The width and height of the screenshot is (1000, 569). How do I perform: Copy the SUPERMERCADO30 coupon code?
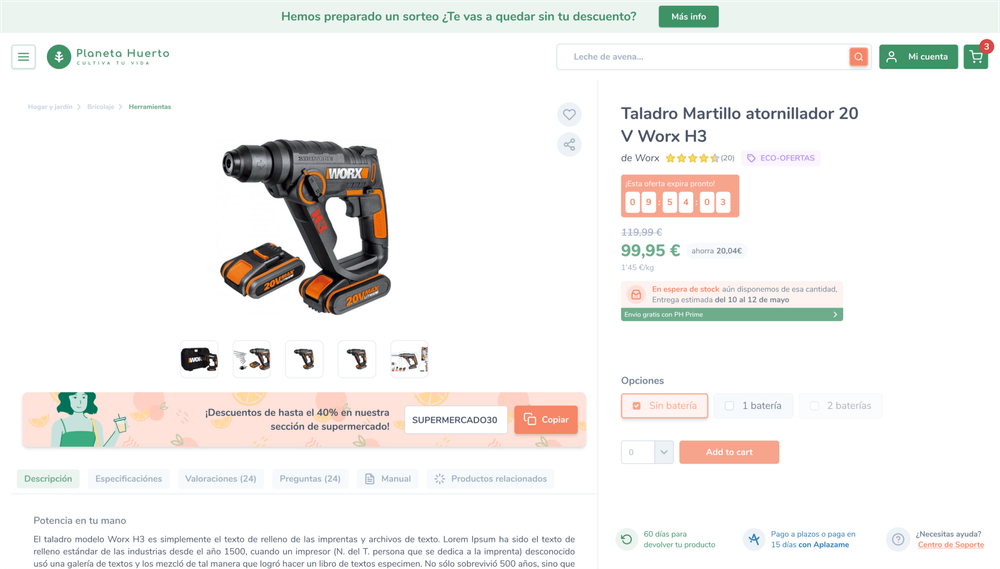[546, 420]
